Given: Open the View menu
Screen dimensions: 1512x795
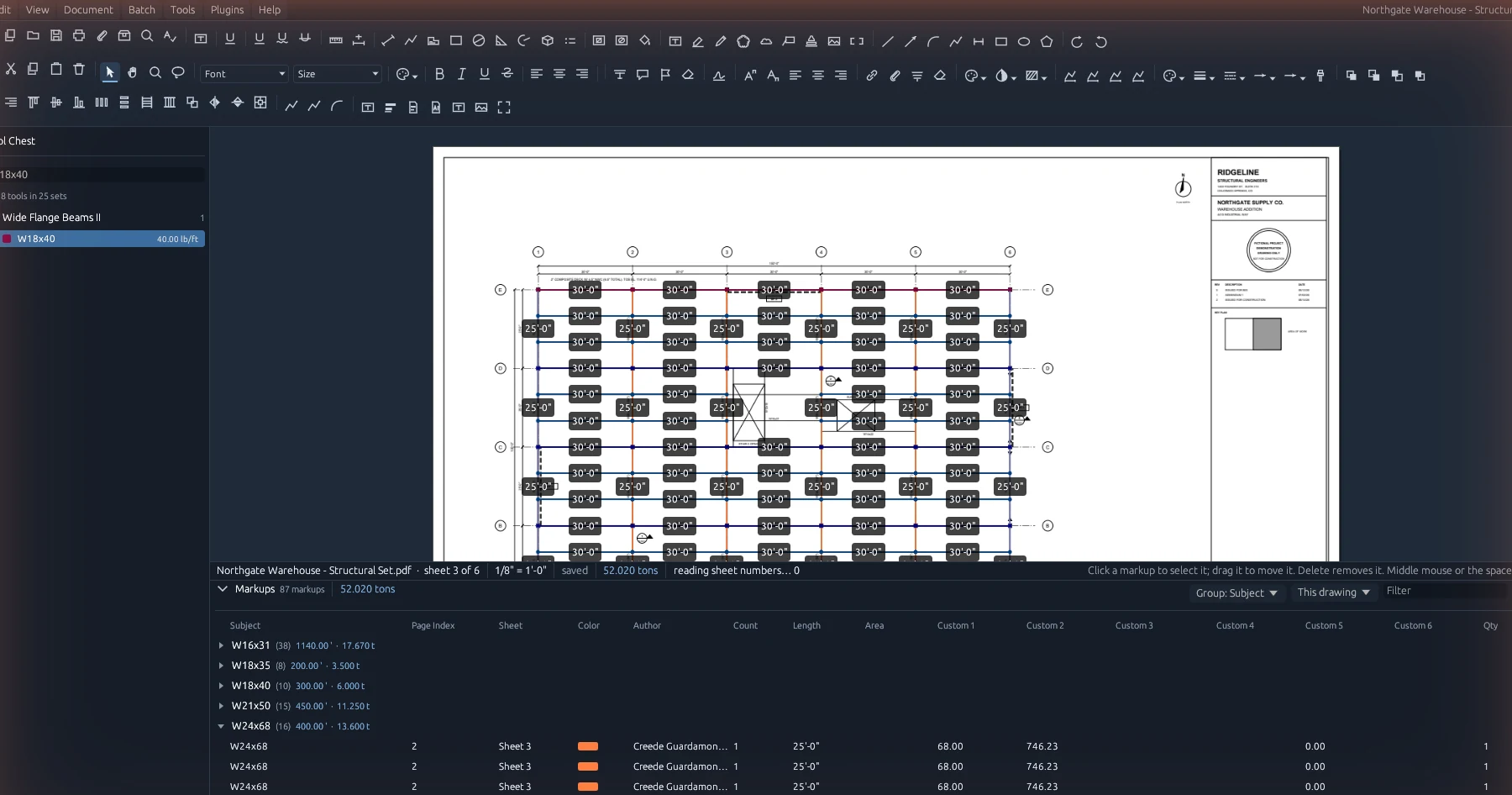Looking at the screenshot, I should tap(38, 10).
